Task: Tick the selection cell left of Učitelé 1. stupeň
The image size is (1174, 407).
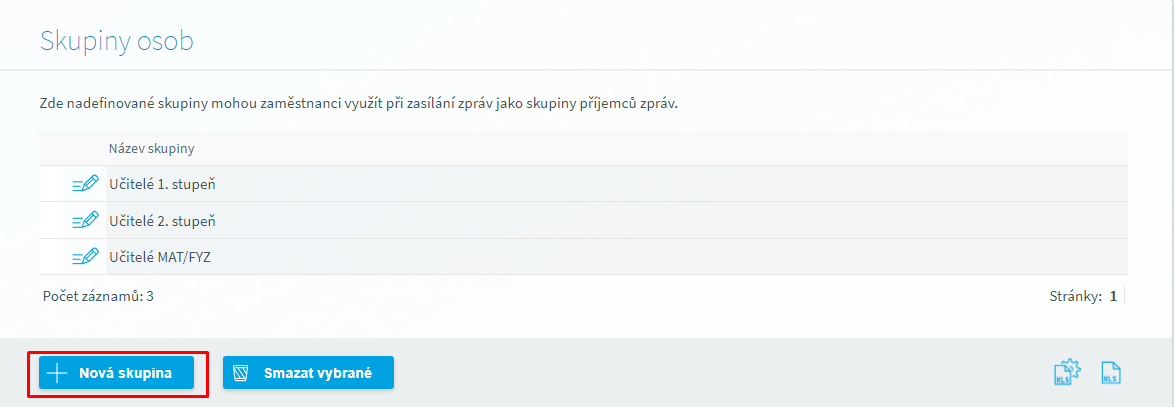Action: (x=52, y=184)
